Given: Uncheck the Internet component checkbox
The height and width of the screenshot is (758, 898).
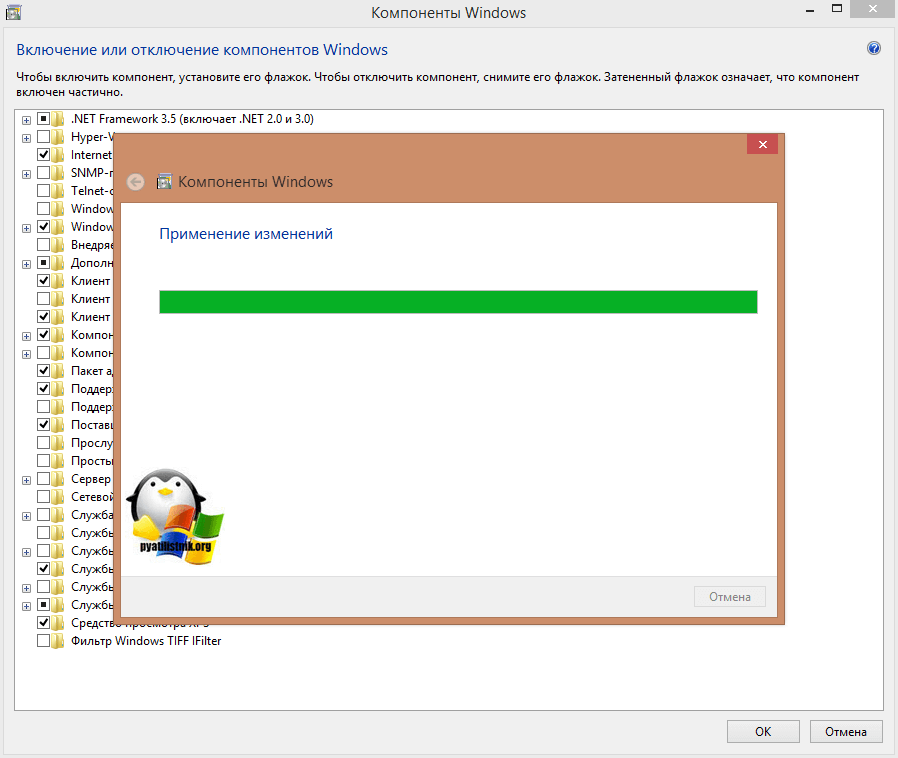Looking at the screenshot, I should pos(44,155).
